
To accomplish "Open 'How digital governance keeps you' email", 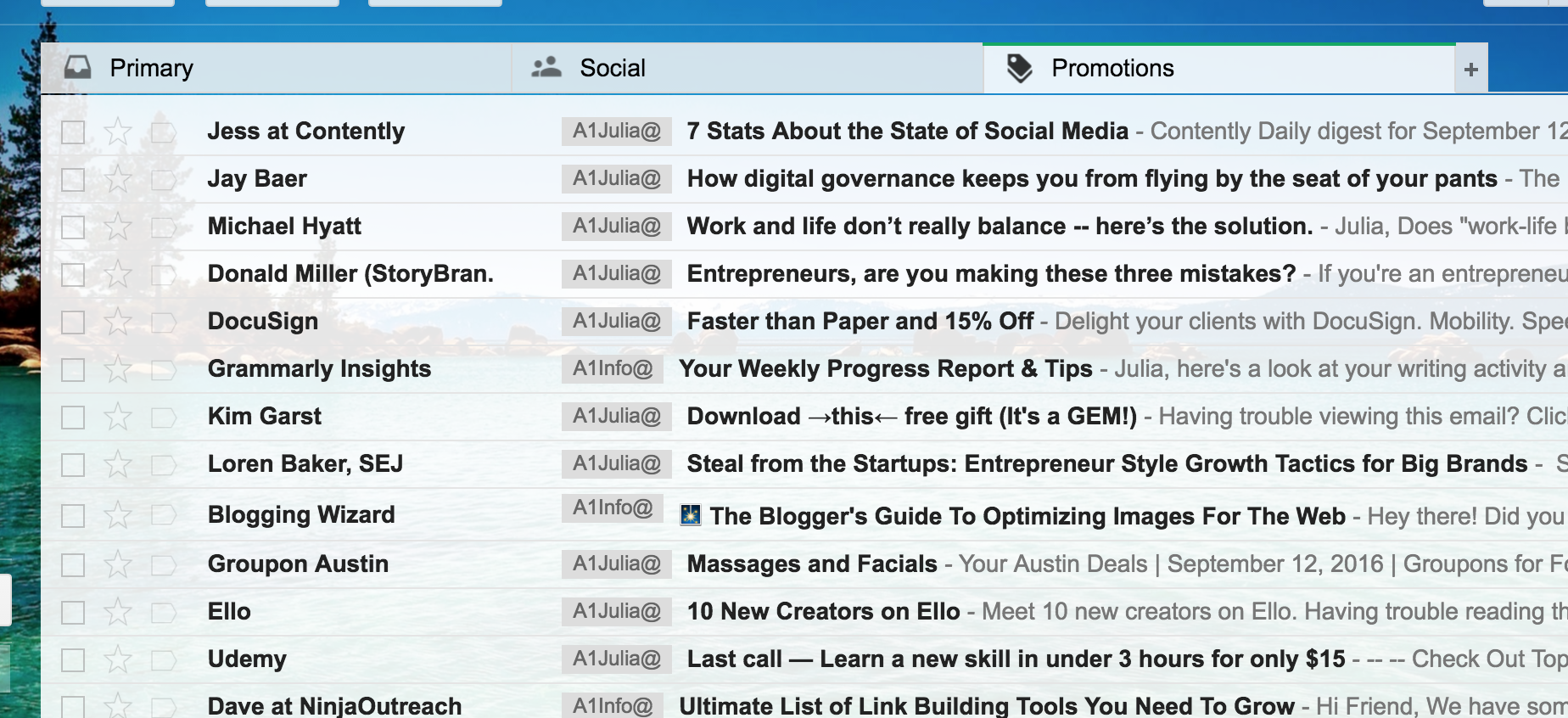I will 1092,179.
